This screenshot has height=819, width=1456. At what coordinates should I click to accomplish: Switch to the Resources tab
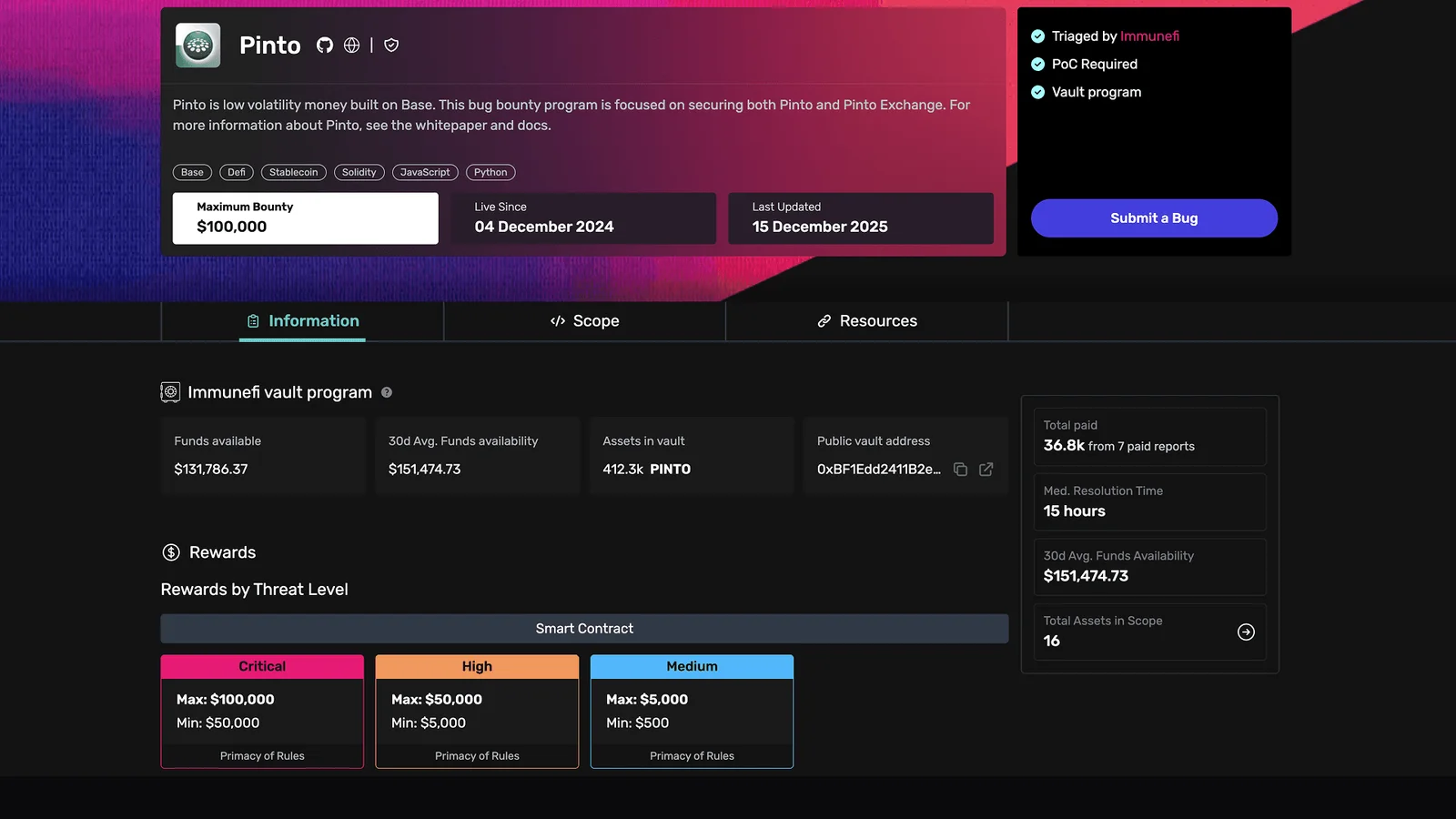point(867,321)
